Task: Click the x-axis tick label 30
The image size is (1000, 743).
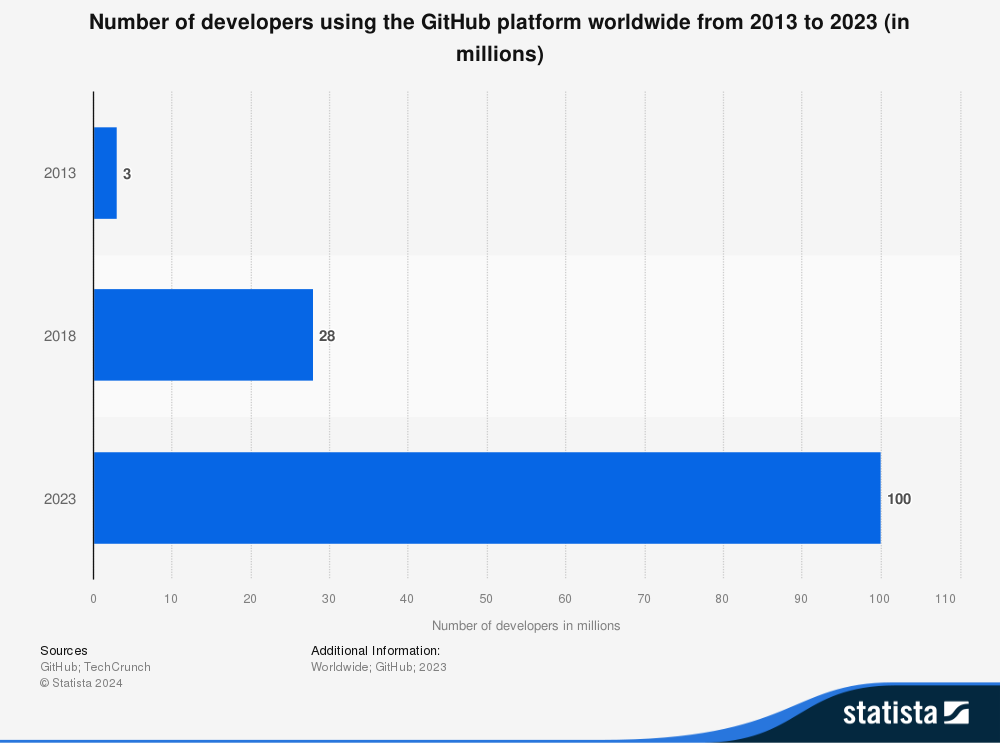Action: click(x=328, y=598)
